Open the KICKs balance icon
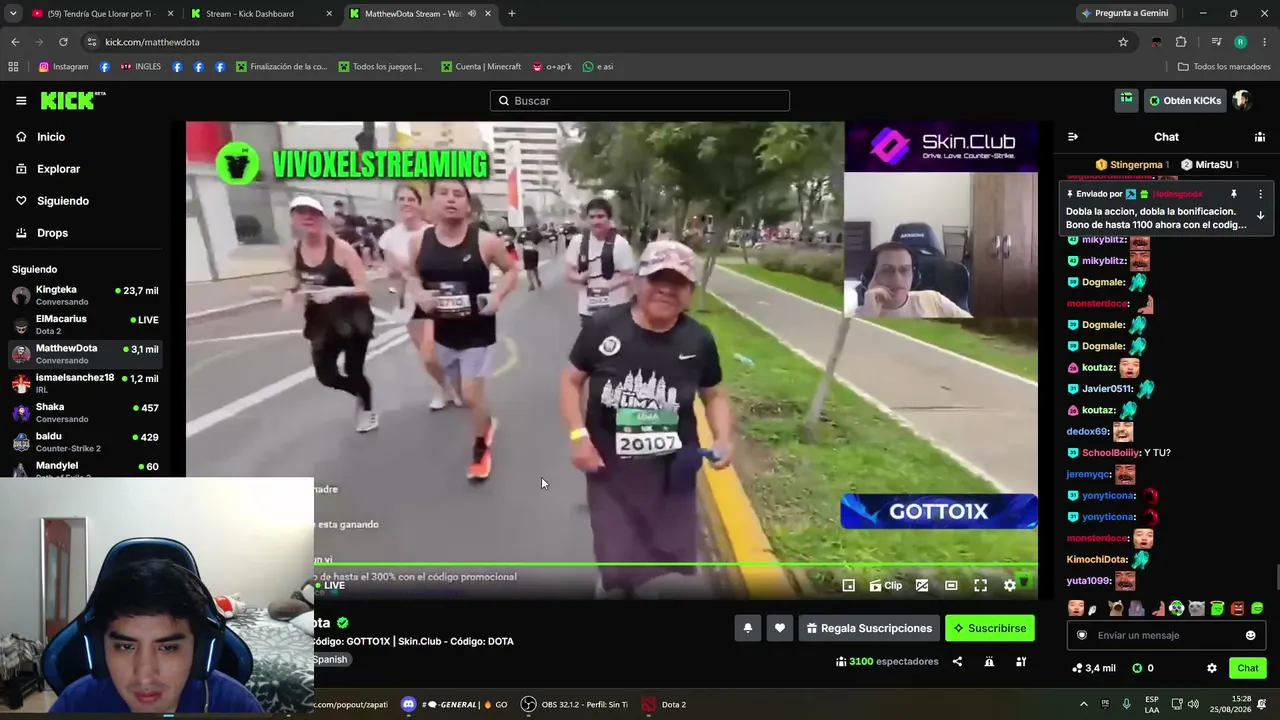 point(1137,668)
